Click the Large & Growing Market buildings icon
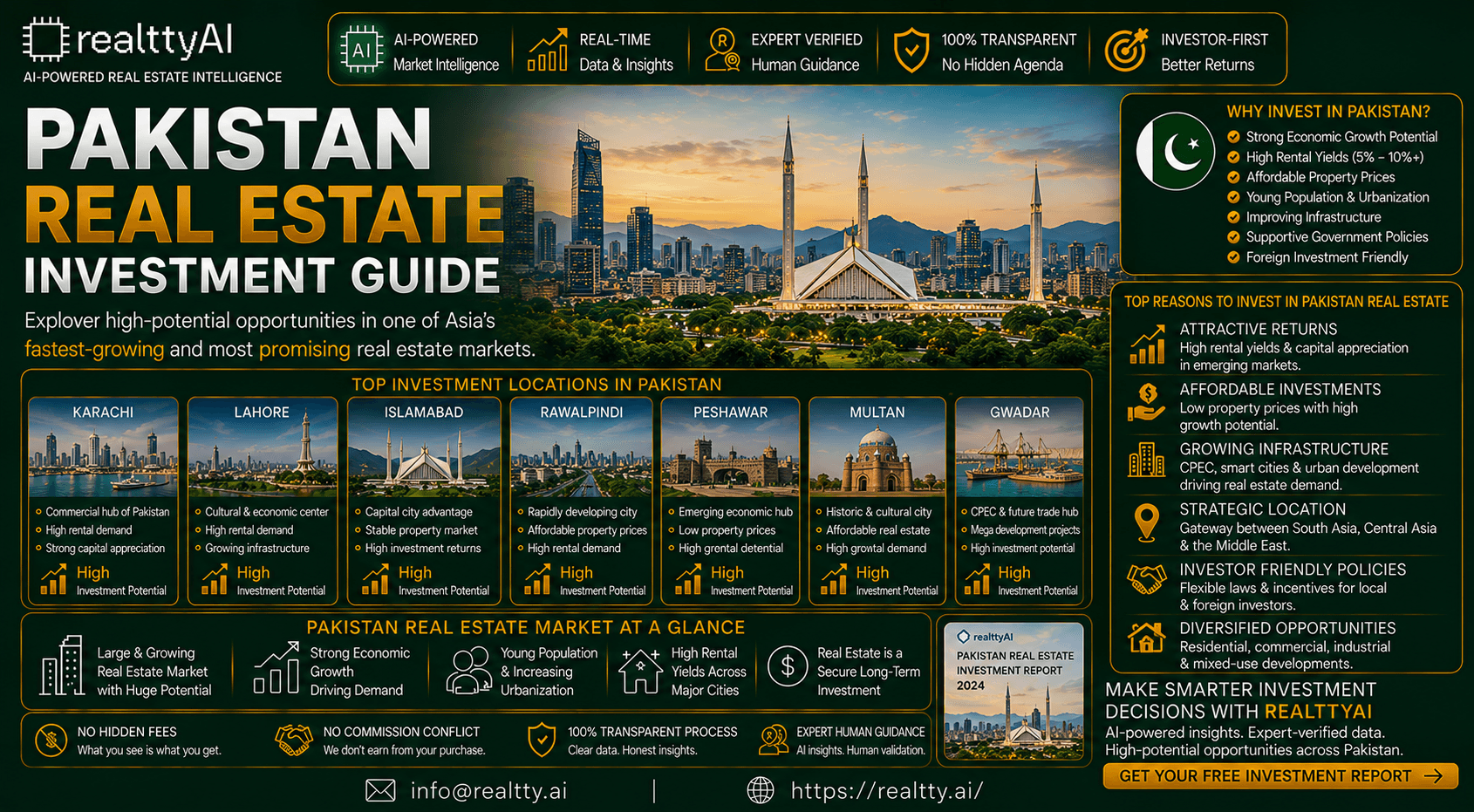Screen dimensions: 1474x812 pyautogui.click(x=63, y=665)
